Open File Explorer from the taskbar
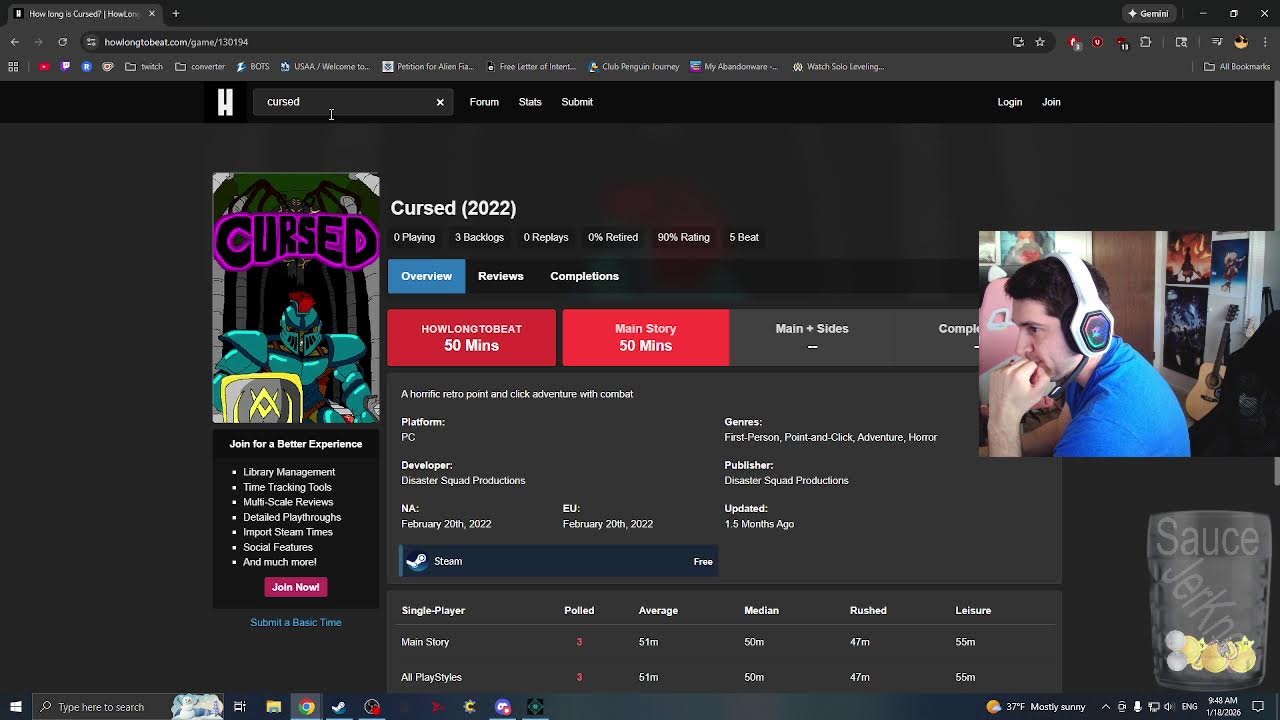Image resolution: width=1280 pixels, height=720 pixels. click(273, 707)
